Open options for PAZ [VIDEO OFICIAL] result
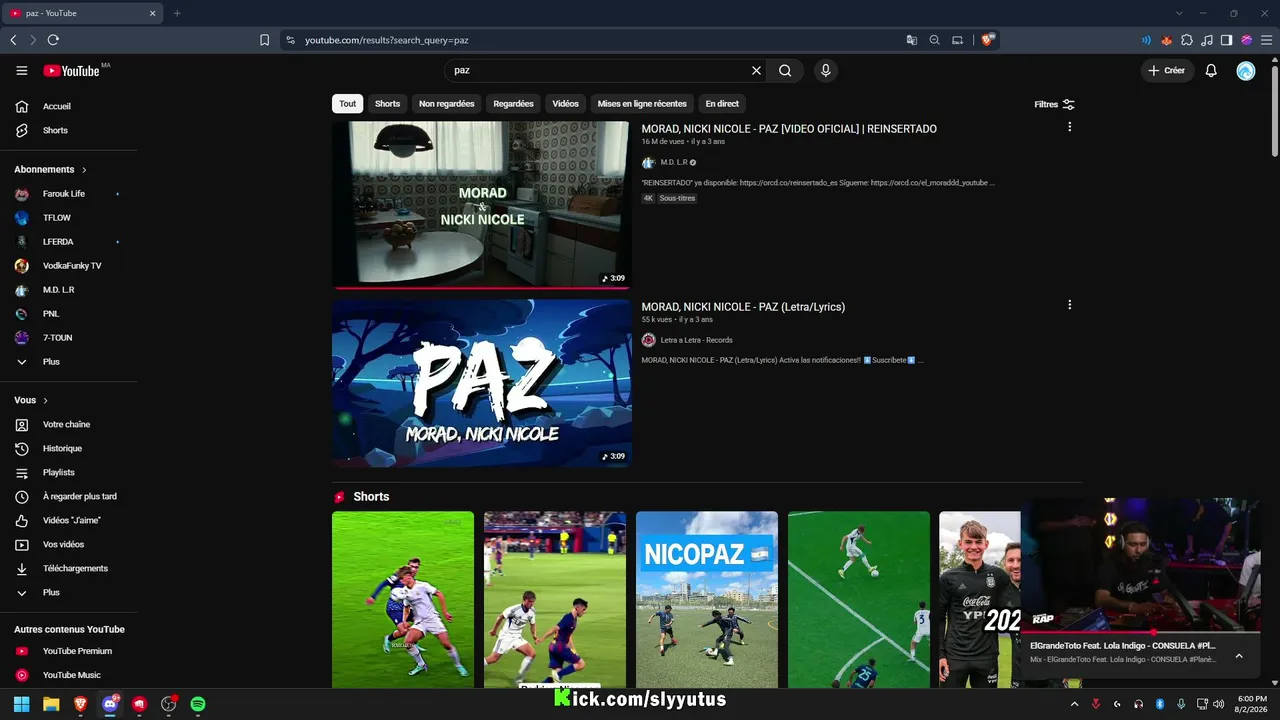 tap(1069, 127)
